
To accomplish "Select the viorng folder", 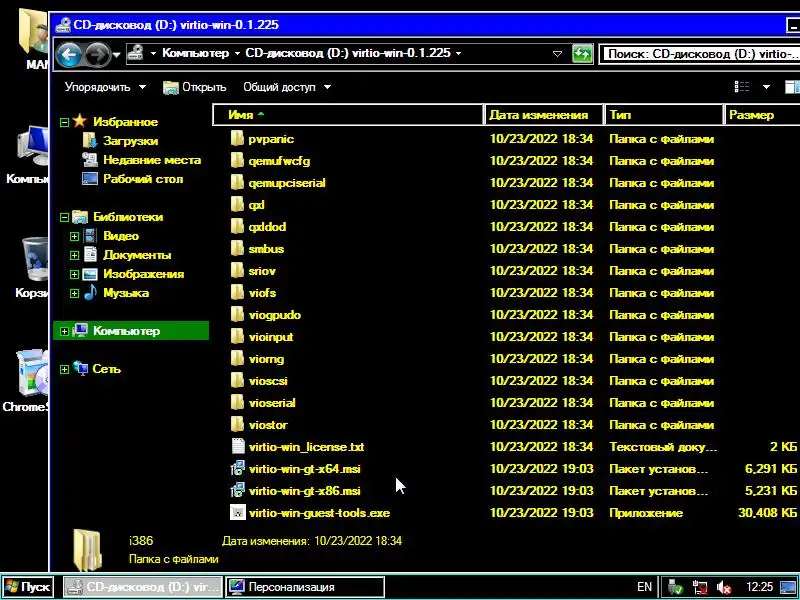I will (x=266, y=359).
